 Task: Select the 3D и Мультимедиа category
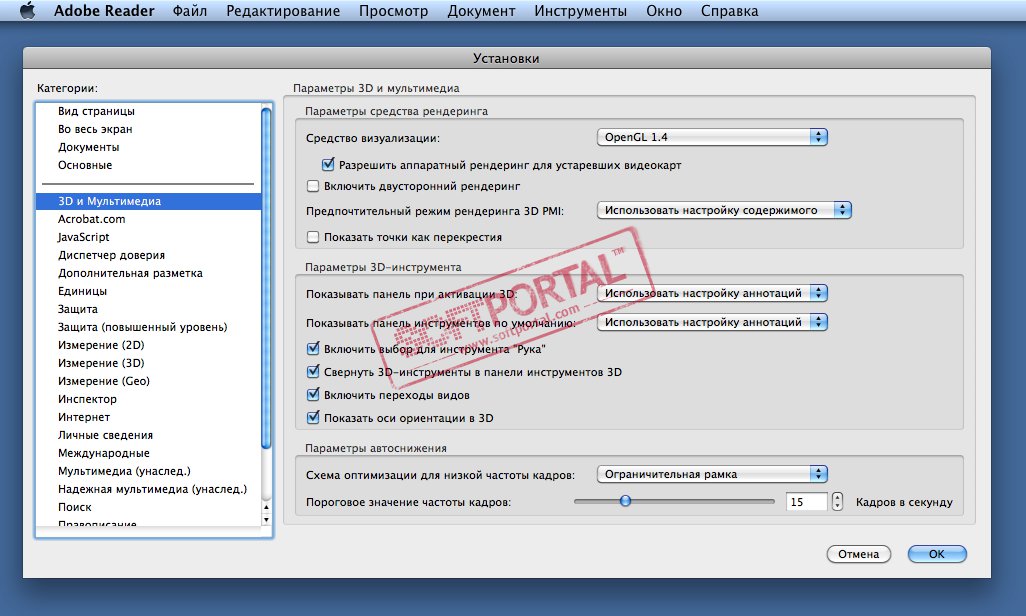coord(149,201)
